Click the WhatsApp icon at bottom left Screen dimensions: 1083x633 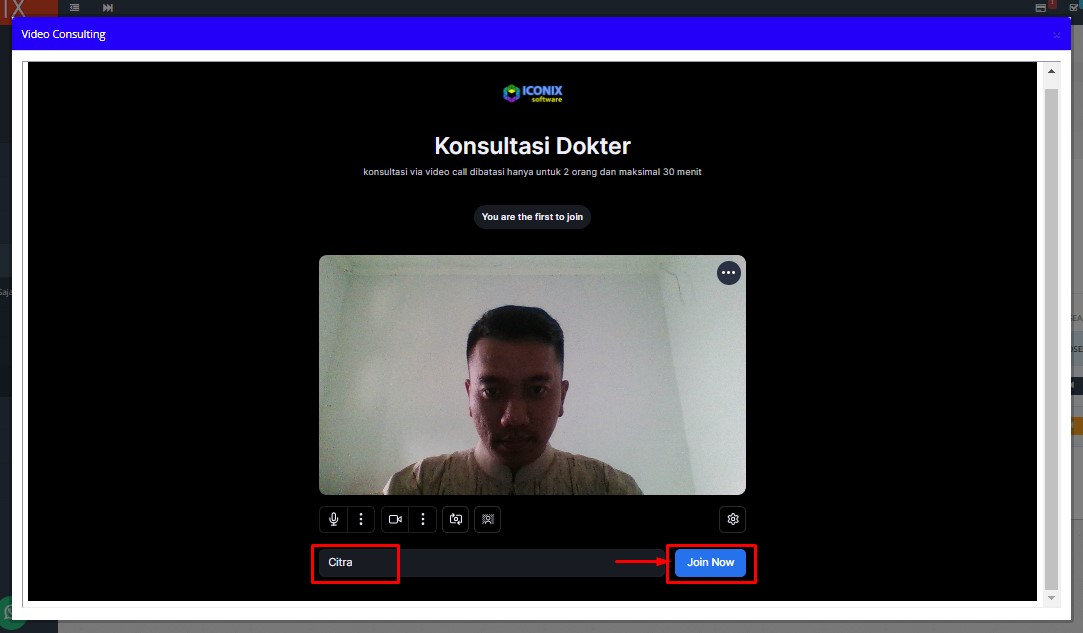click(10, 612)
